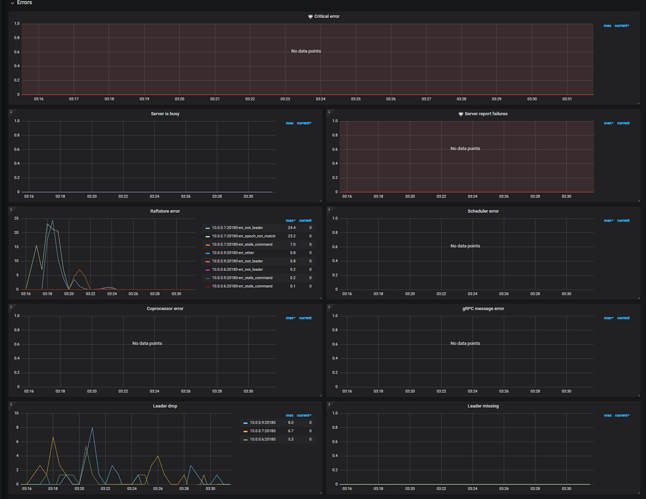Sort Raftstore error legend by max column
The height and width of the screenshot is (499, 646).
coord(290,220)
